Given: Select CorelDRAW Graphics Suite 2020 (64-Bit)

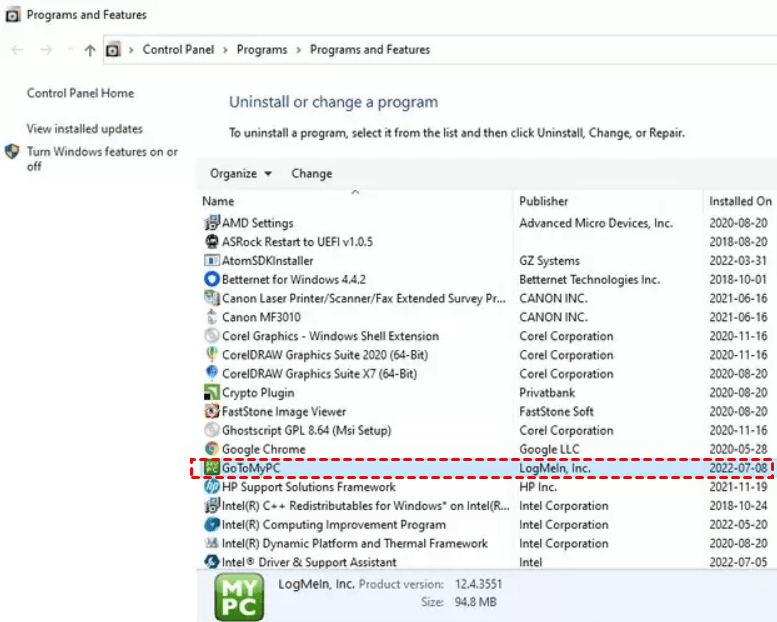Looking at the screenshot, I should pyautogui.click(x=325, y=355).
